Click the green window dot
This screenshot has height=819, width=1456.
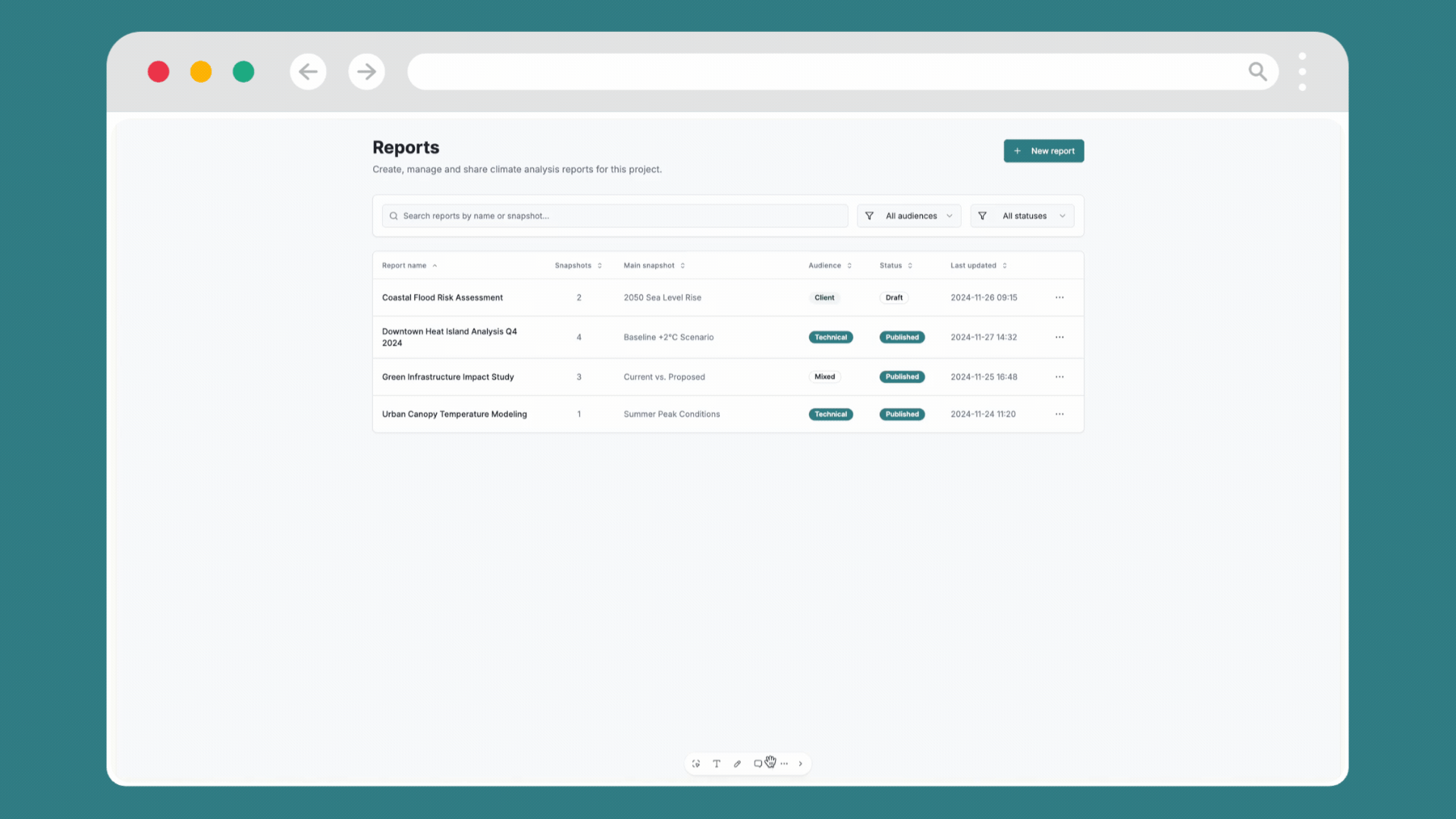tap(243, 72)
